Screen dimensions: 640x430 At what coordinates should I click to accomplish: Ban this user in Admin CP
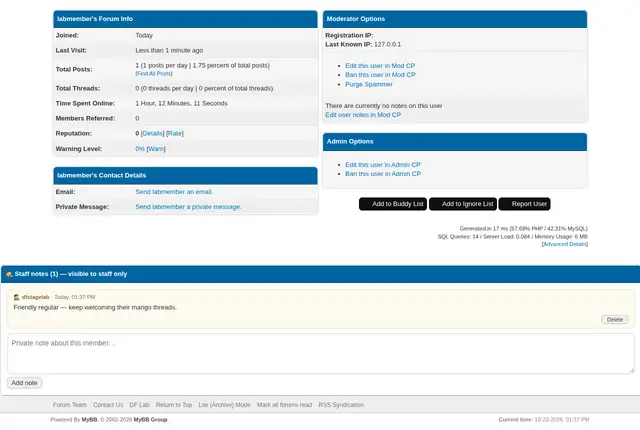point(383,174)
